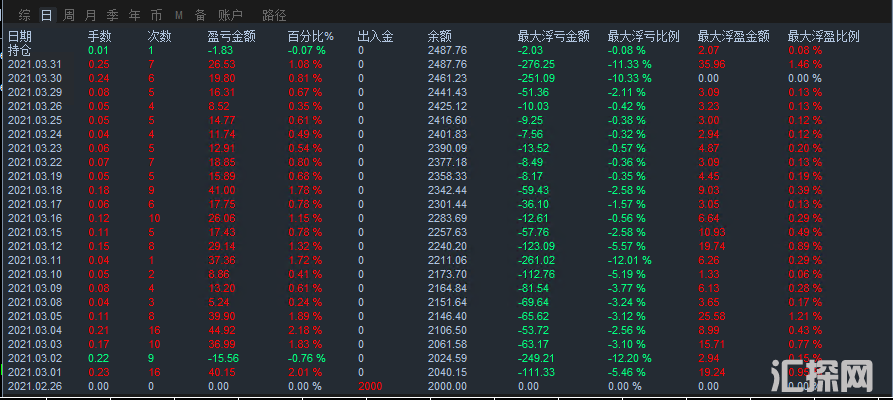Select the 2021.03.19 date row

[34, 176]
